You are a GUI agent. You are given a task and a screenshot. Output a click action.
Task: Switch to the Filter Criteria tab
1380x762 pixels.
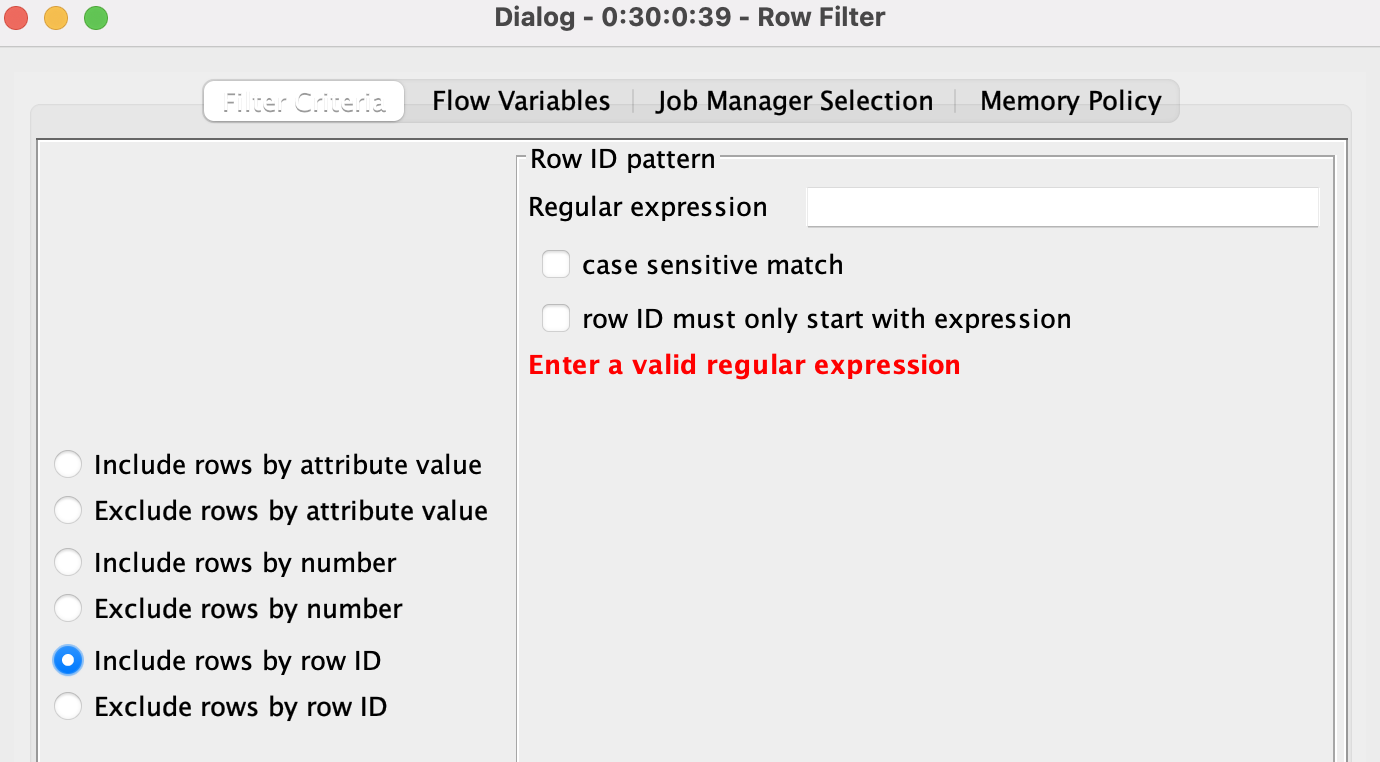(304, 101)
